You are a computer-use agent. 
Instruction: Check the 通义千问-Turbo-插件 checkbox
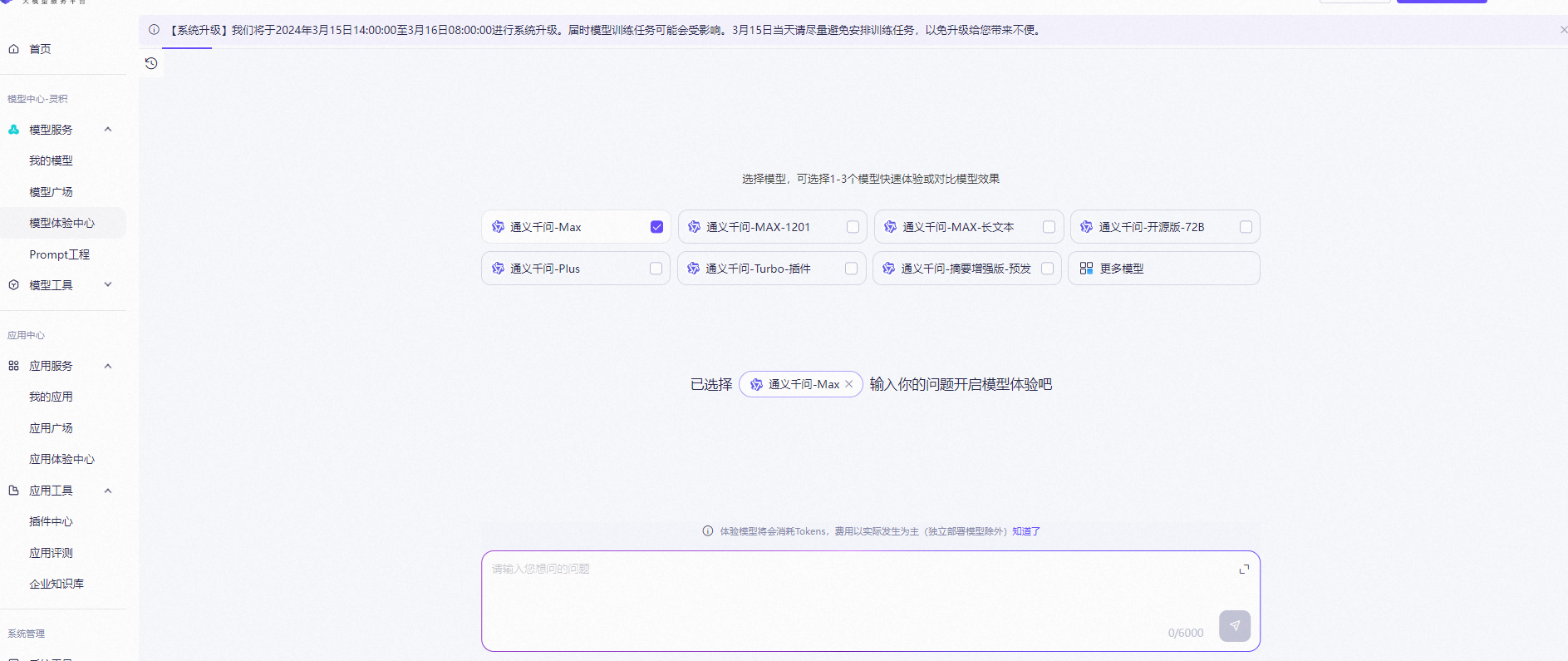pyautogui.click(x=852, y=269)
